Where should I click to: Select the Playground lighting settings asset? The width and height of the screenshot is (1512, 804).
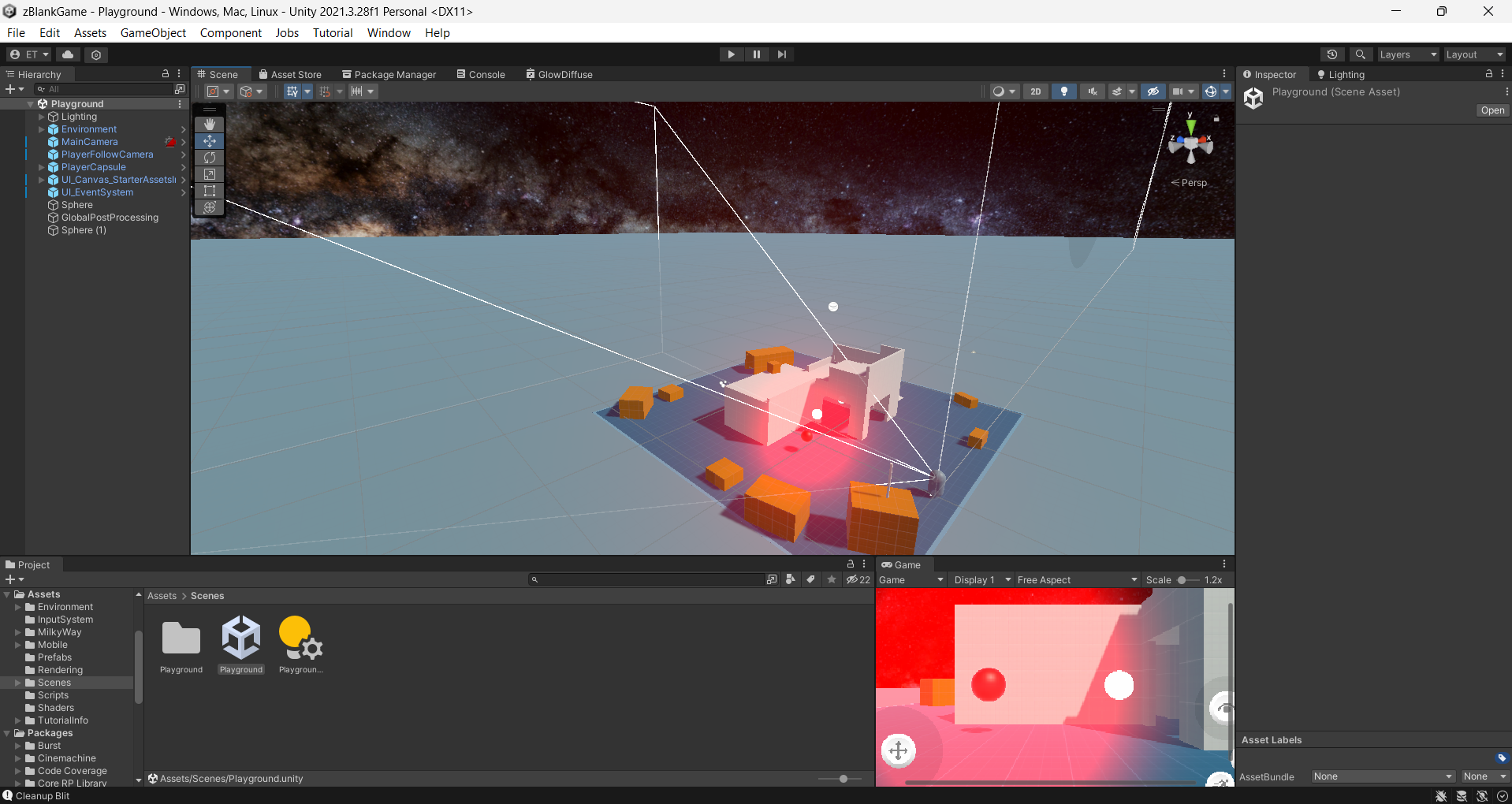301,646
